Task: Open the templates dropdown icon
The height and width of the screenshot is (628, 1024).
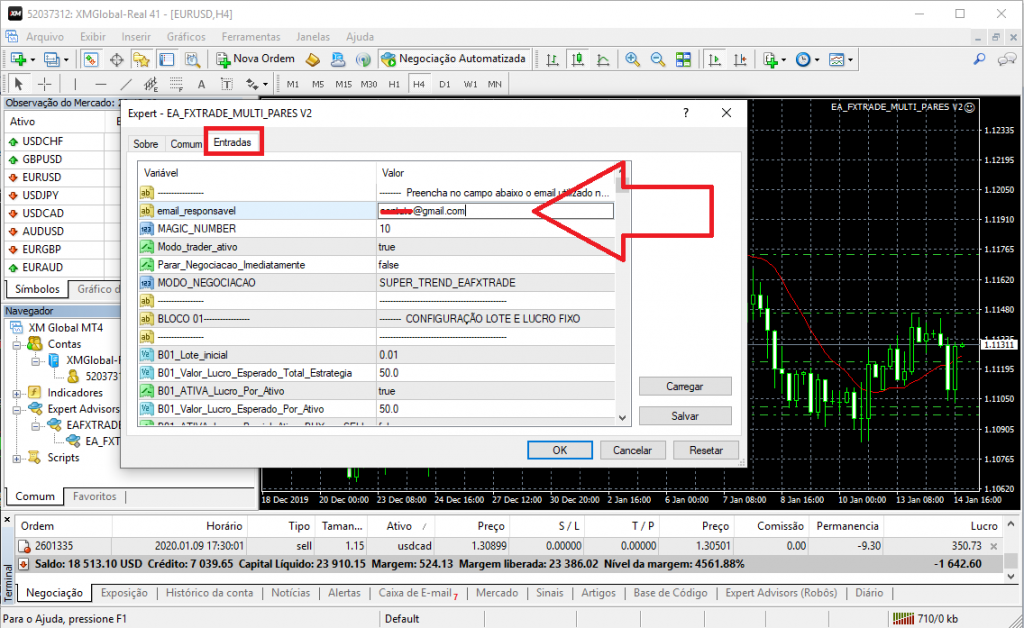Action: 840,59
